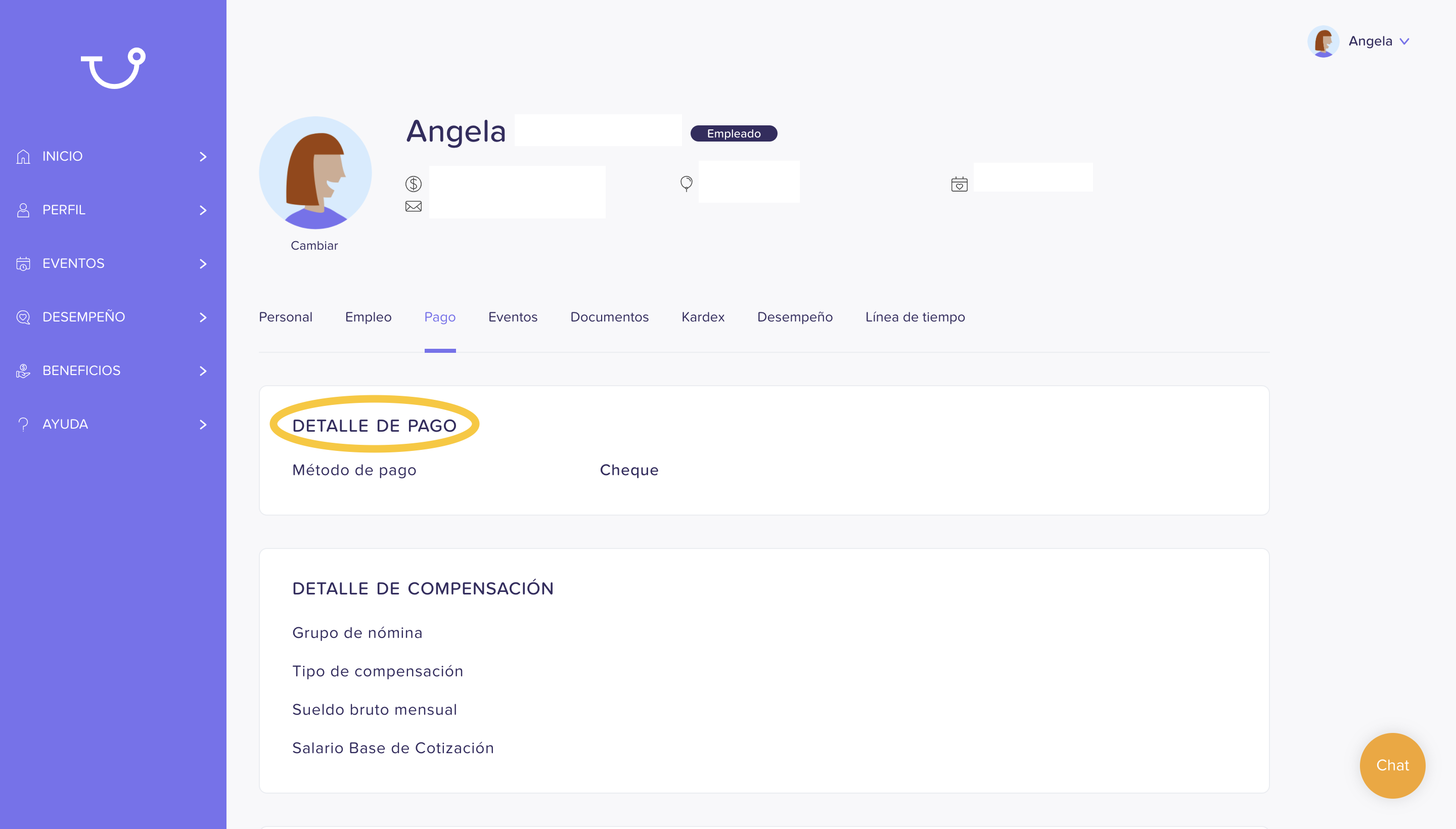The width and height of the screenshot is (1456, 829).
Task: Open the AYUDA sidebar menu item
Action: pyautogui.click(x=113, y=424)
